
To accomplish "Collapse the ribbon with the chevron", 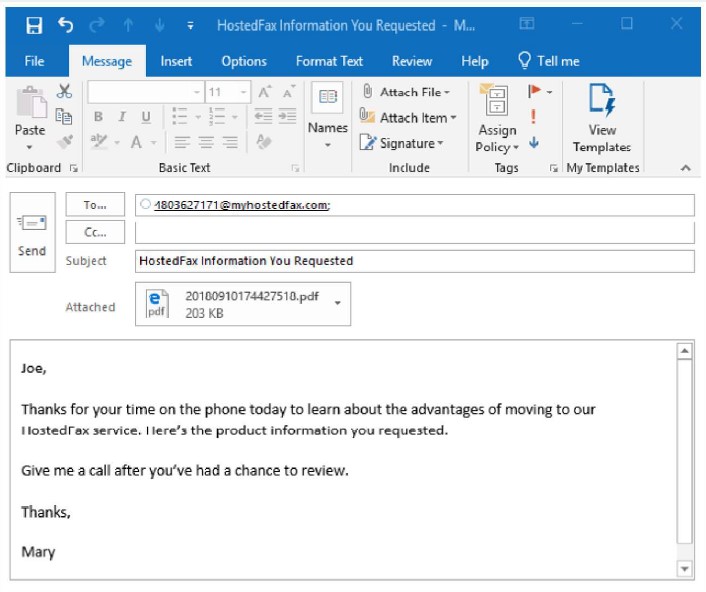I will (685, 168).
